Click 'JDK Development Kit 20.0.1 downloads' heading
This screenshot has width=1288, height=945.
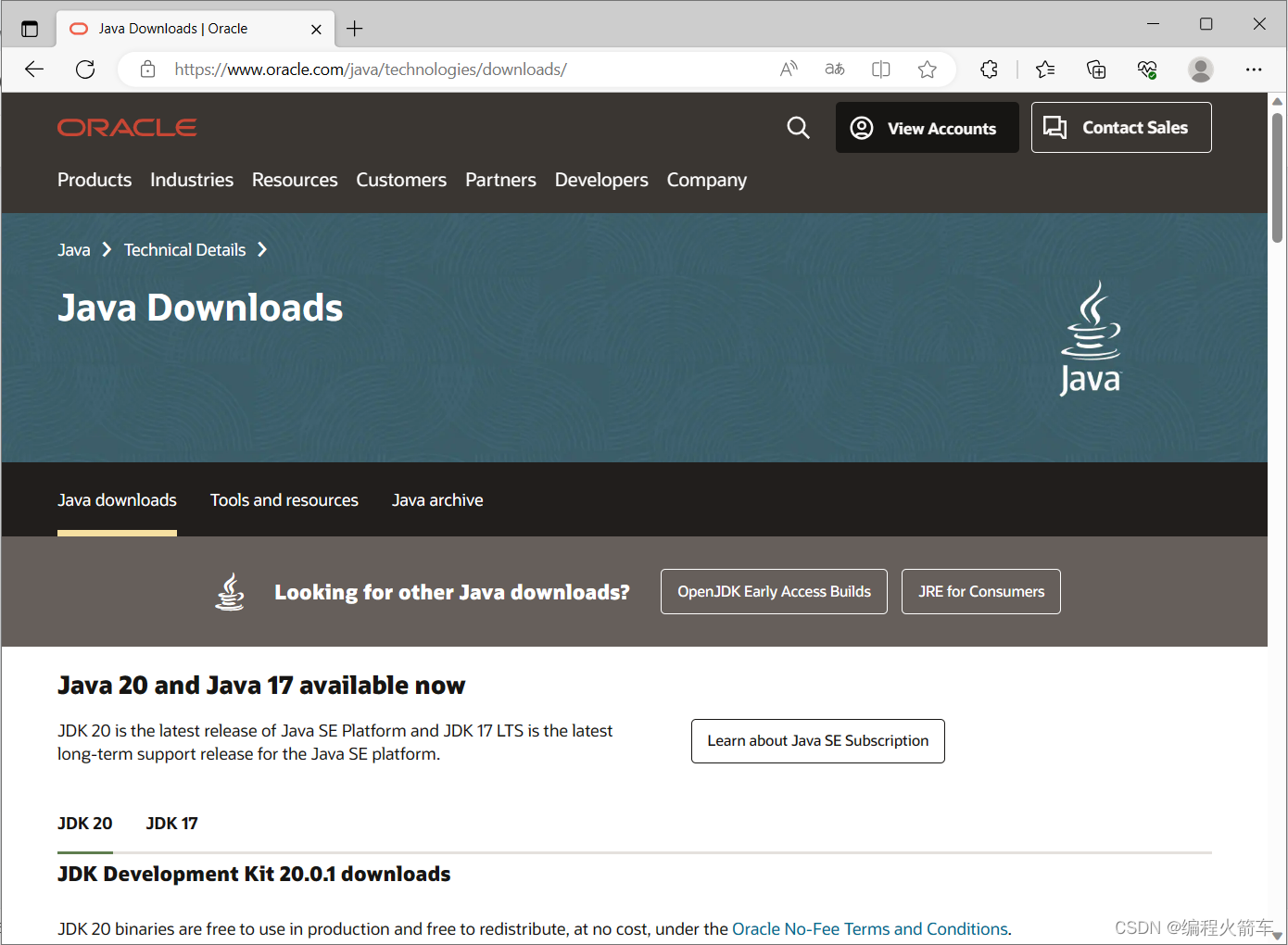254,874
